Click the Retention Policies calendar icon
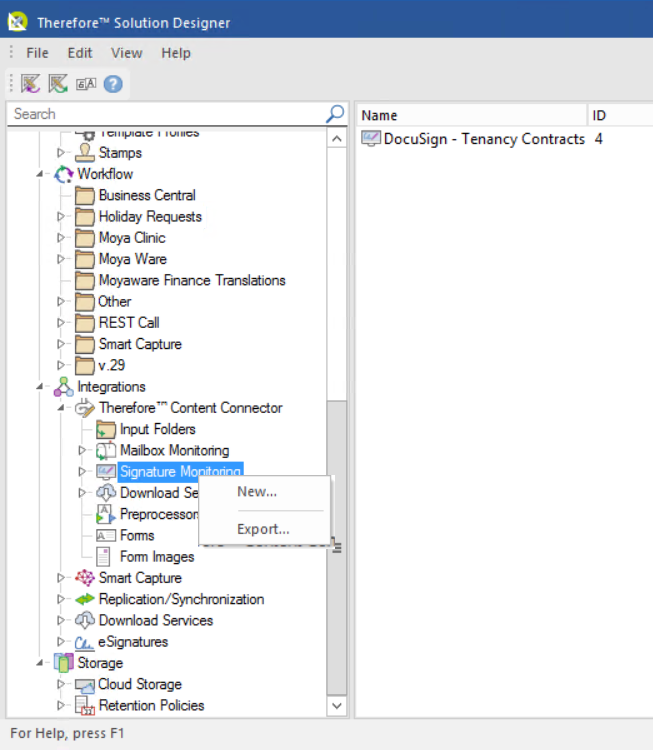653x750 pixels. click(85, 706)
